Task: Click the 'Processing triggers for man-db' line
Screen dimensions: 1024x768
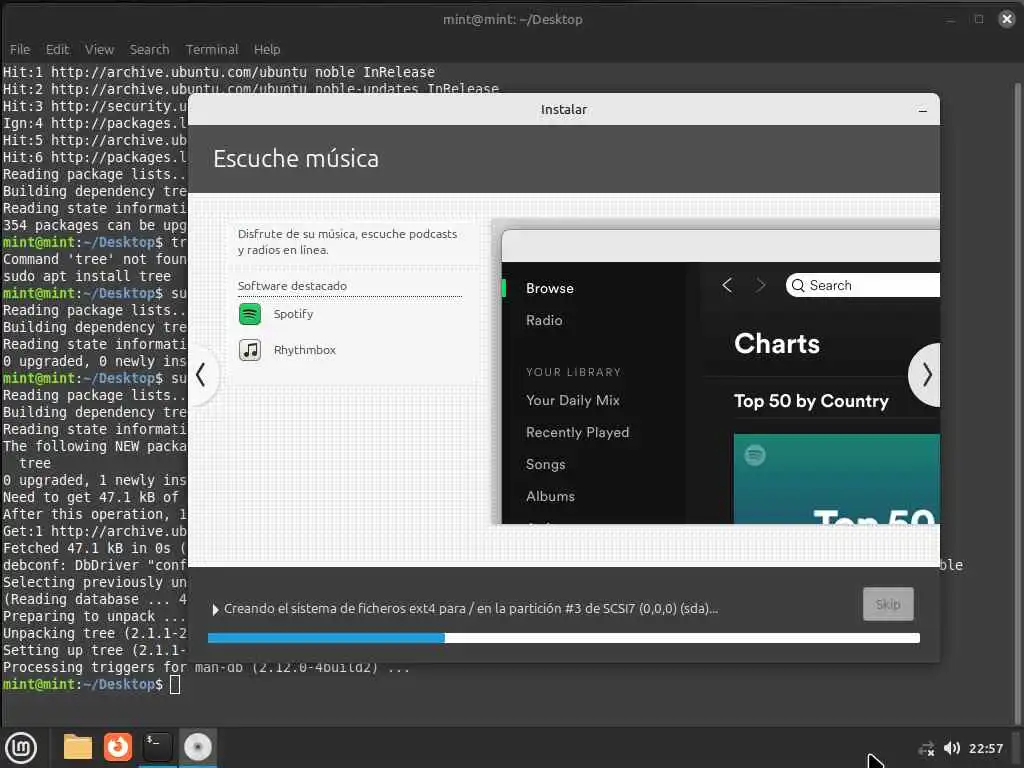Action: click(x=206, y=667)
